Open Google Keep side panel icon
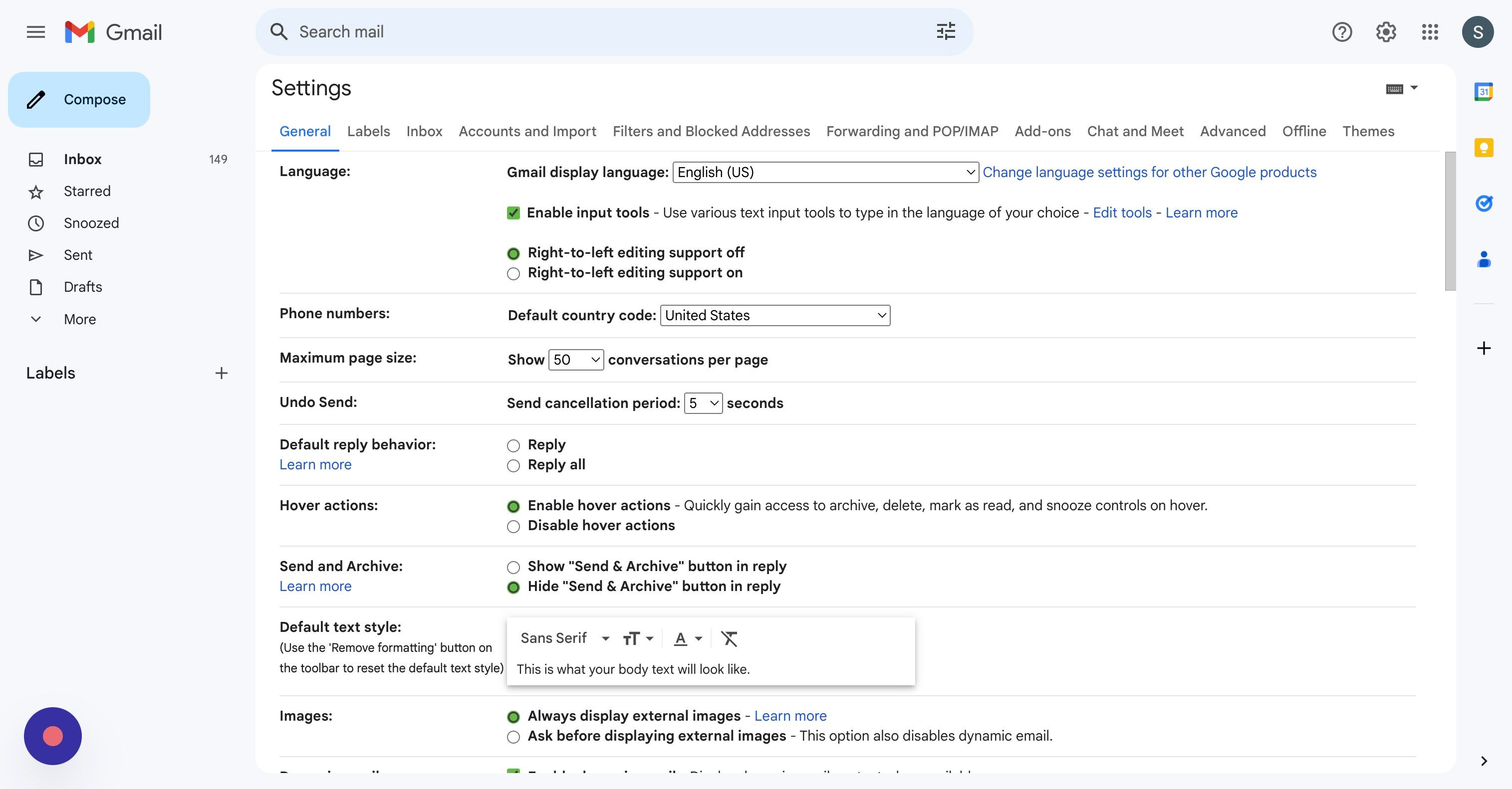 pos(1483,147)
